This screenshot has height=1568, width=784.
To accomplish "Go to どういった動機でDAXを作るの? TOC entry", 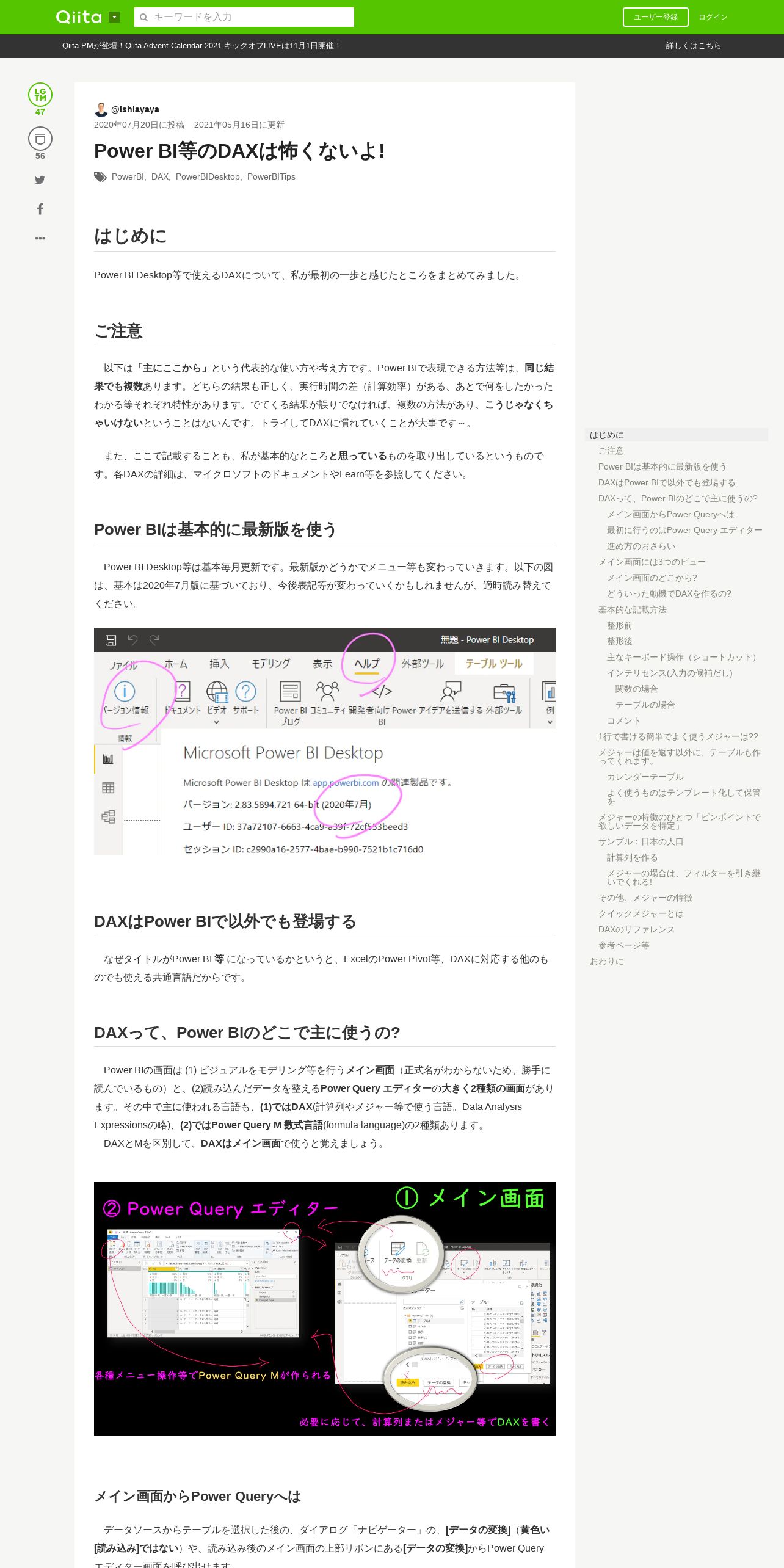I will [x=669, y=593].
